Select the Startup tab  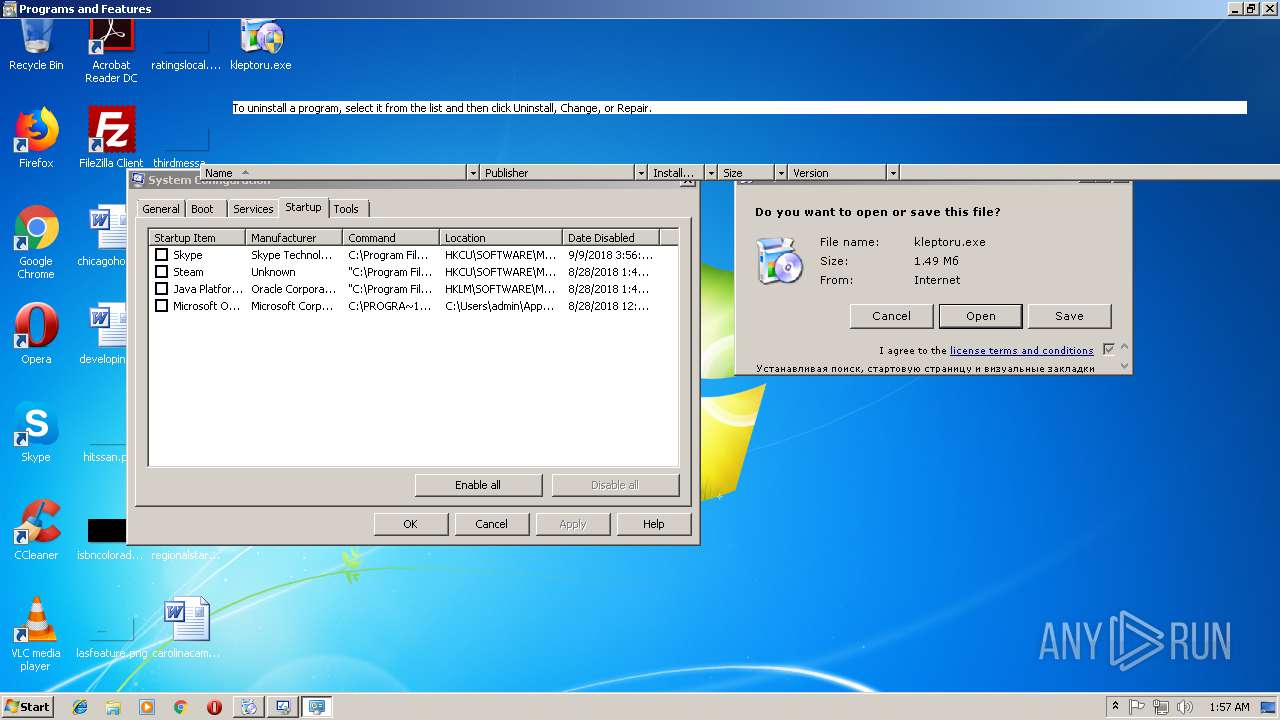(x=303, y=207)
